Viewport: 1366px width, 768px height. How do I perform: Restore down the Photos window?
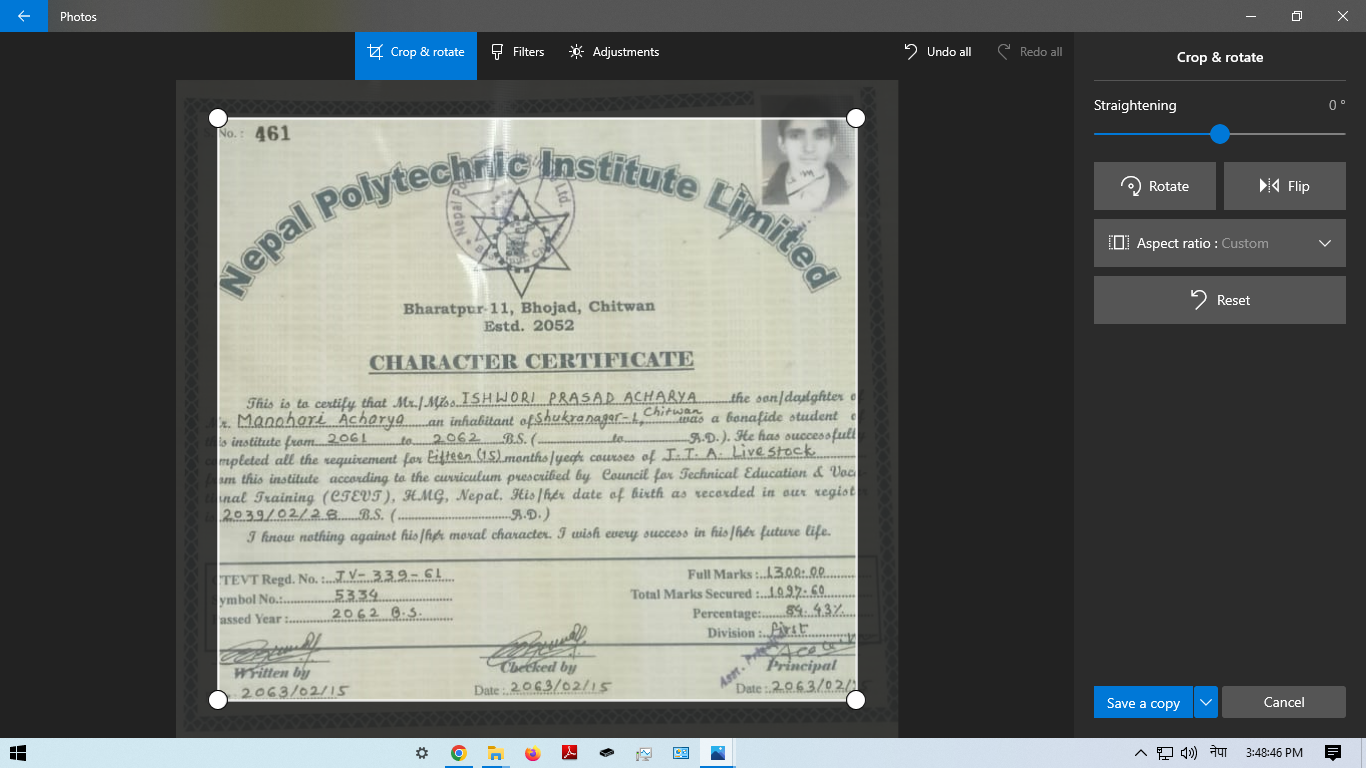[1297, 16]
